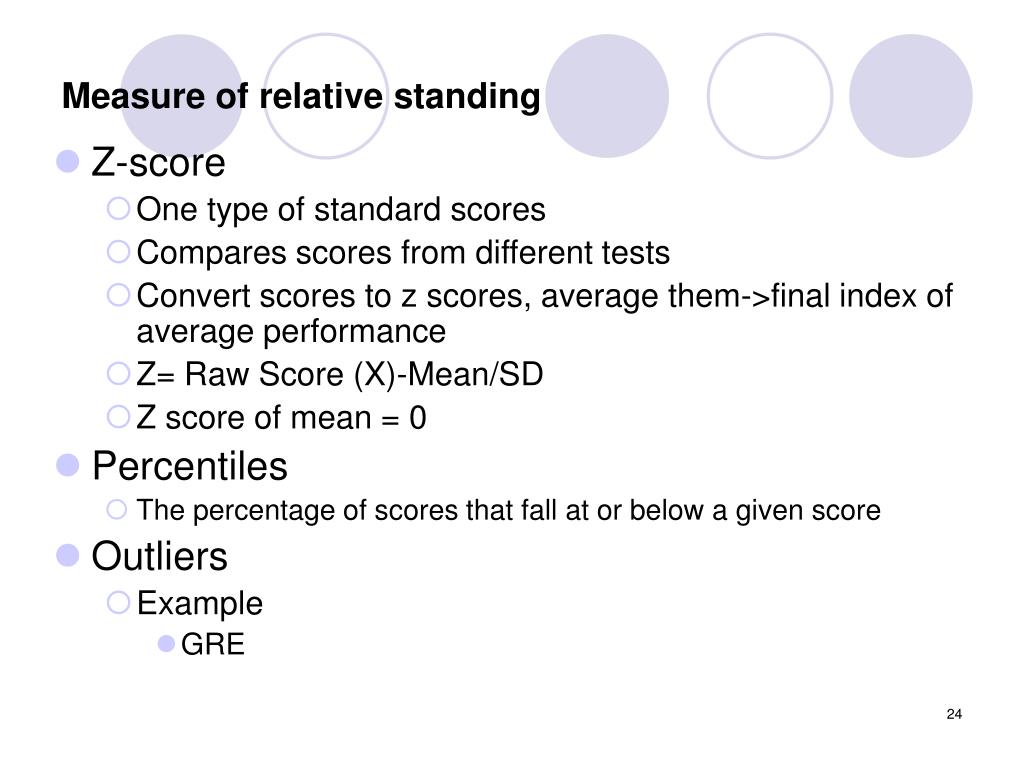Click the slide number 24
Viewport: 1024px width, 768px height.
(x=954, y=714)
